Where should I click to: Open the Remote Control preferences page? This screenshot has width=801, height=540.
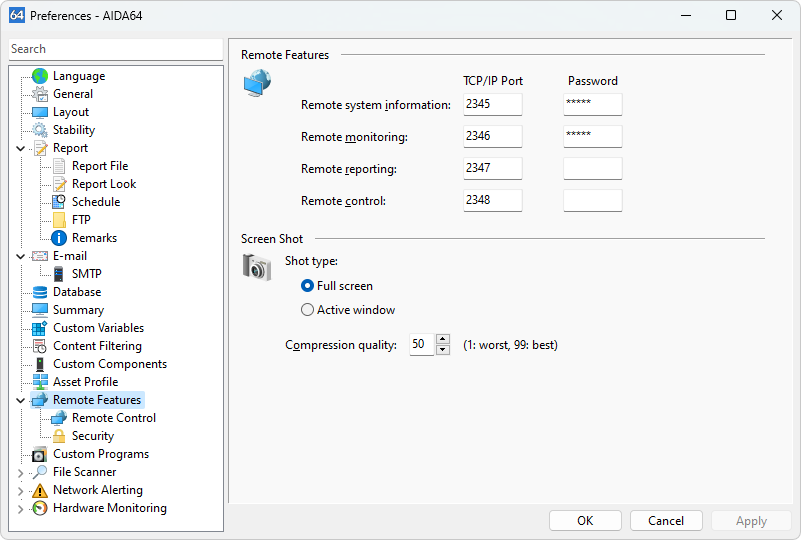113,418
